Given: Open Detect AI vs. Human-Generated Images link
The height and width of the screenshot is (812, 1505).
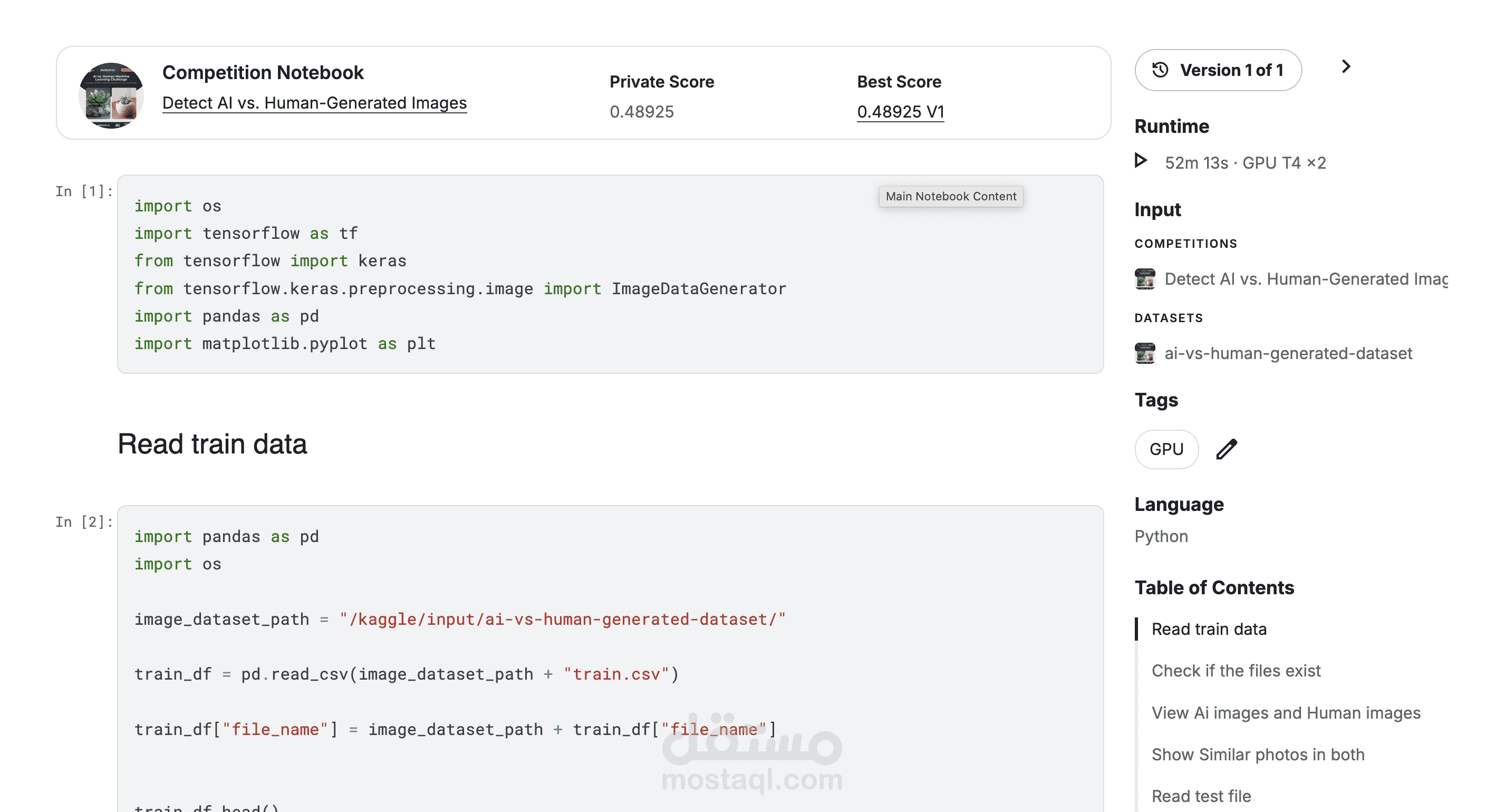Looking at the screenshot, I should [x=314, y=103].
